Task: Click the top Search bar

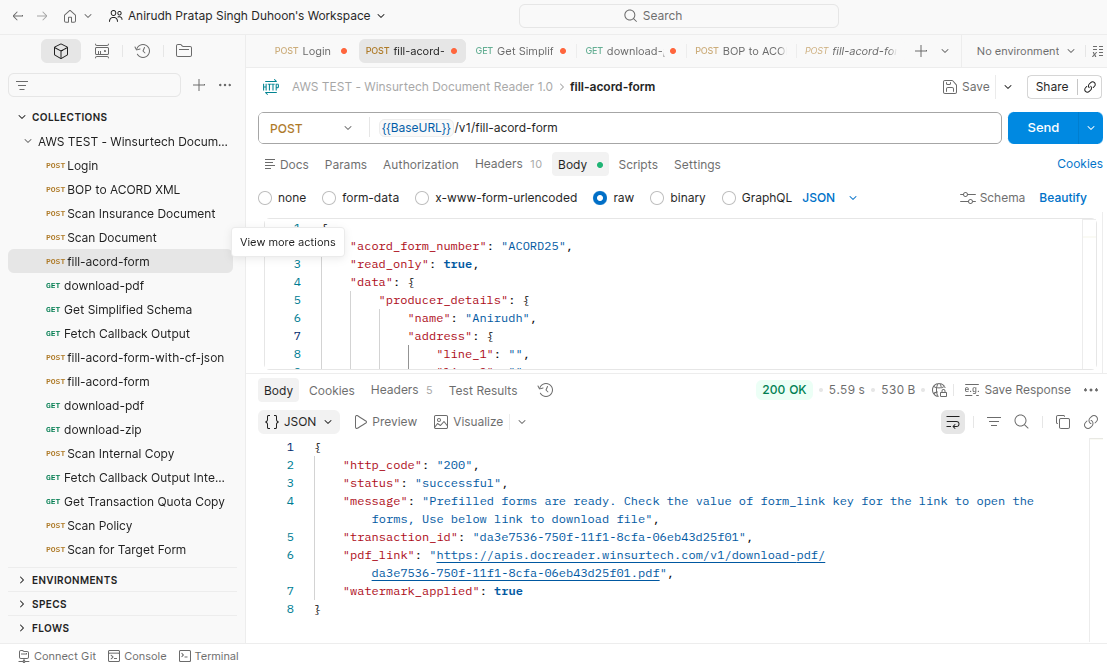Action: [x=678, y=16]
